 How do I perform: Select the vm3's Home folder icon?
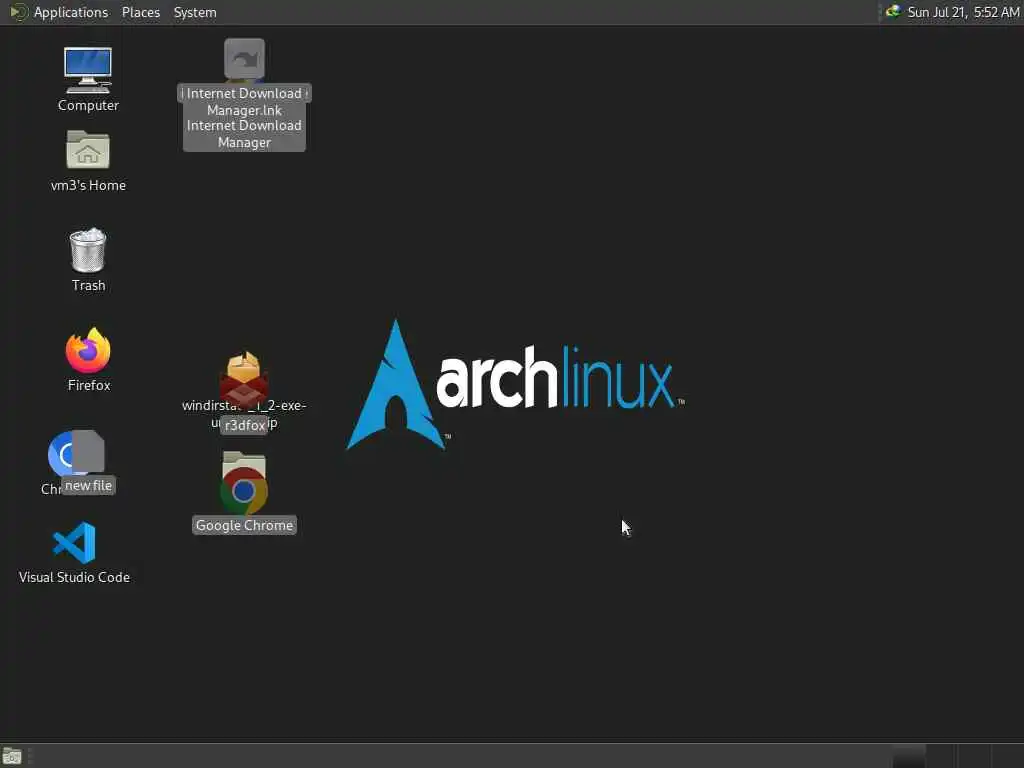tap(88, 150)
